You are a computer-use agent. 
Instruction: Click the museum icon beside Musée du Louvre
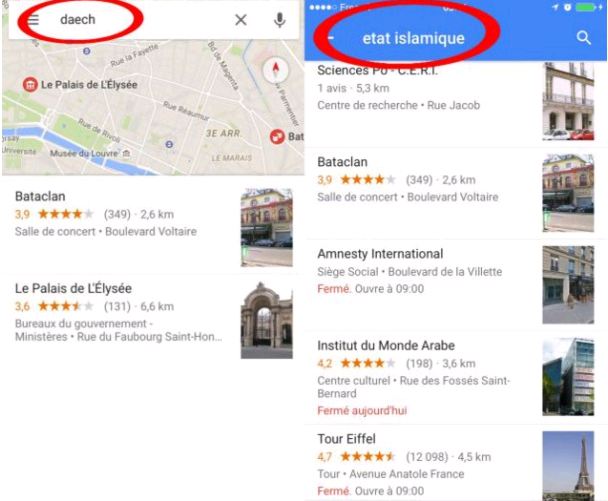(x=126, y=154)
